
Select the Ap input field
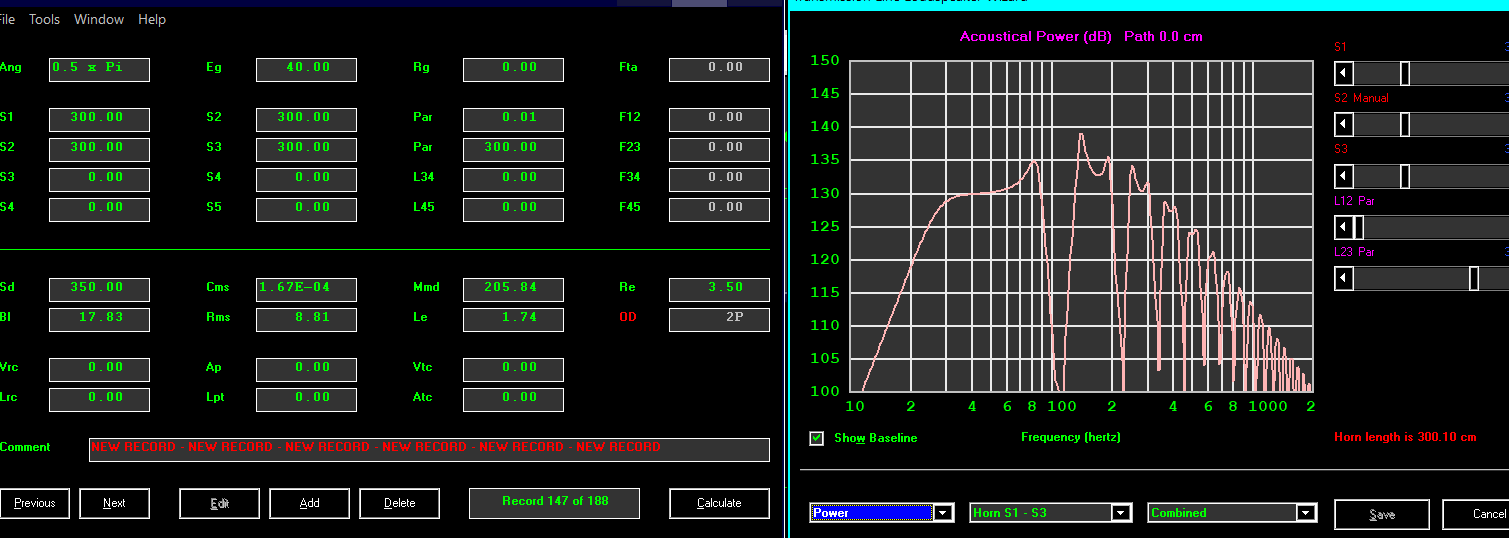click(306, 369)
